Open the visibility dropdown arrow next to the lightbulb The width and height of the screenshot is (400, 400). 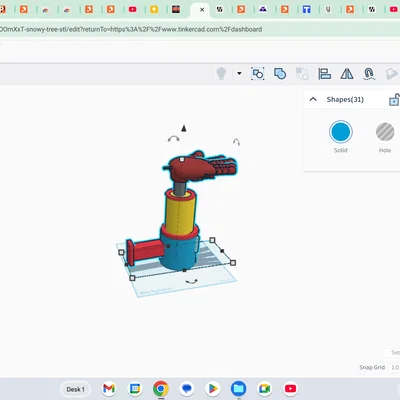click(239, 73)
